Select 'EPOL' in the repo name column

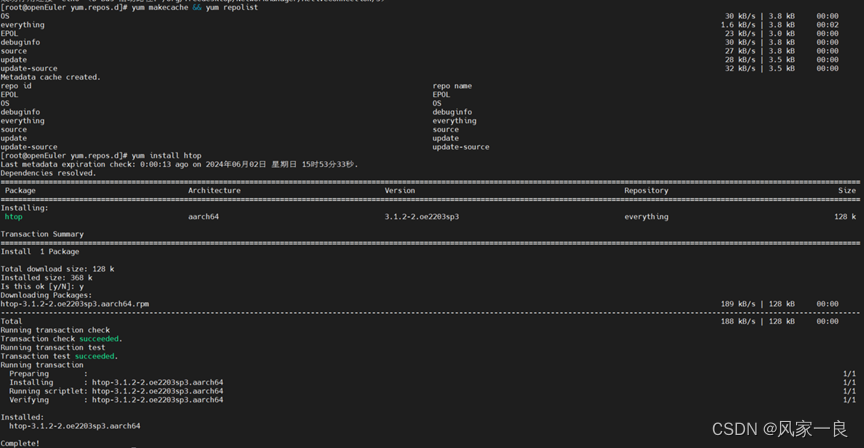click(441, 95)
